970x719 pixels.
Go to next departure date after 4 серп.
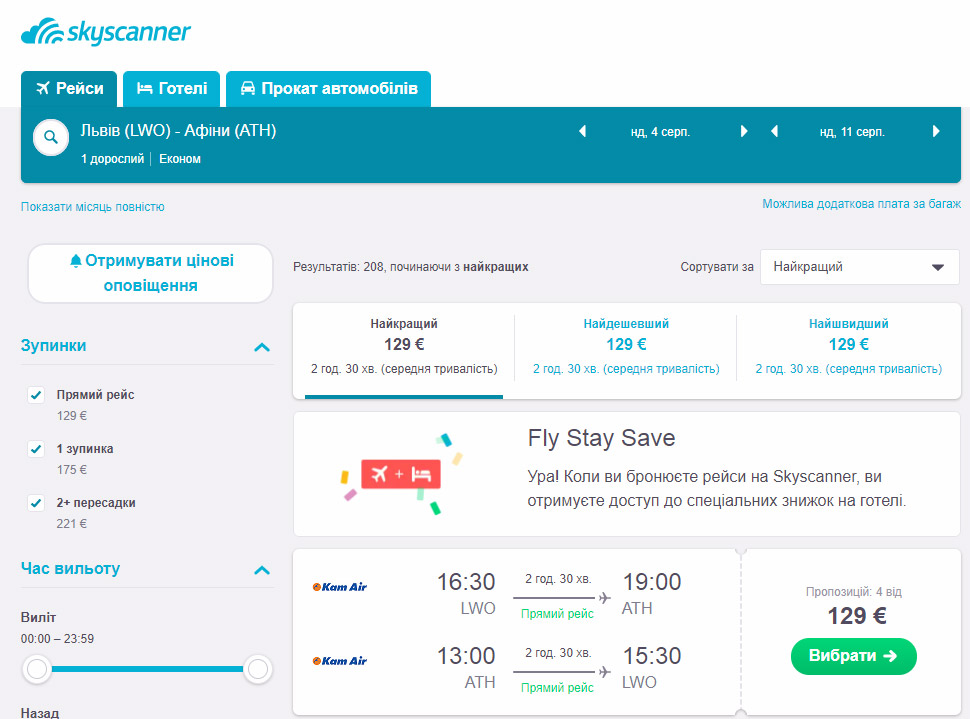(x=744, y=131)
